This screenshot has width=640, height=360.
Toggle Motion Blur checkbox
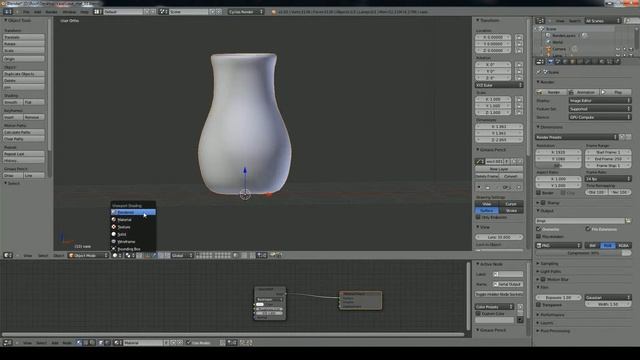point(543,280)
